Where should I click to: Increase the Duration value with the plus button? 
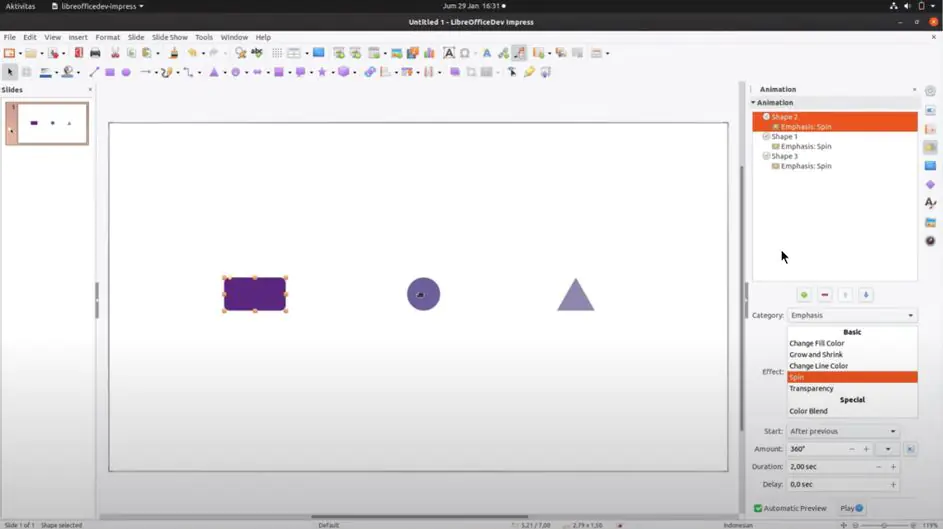tap(893, 467)
